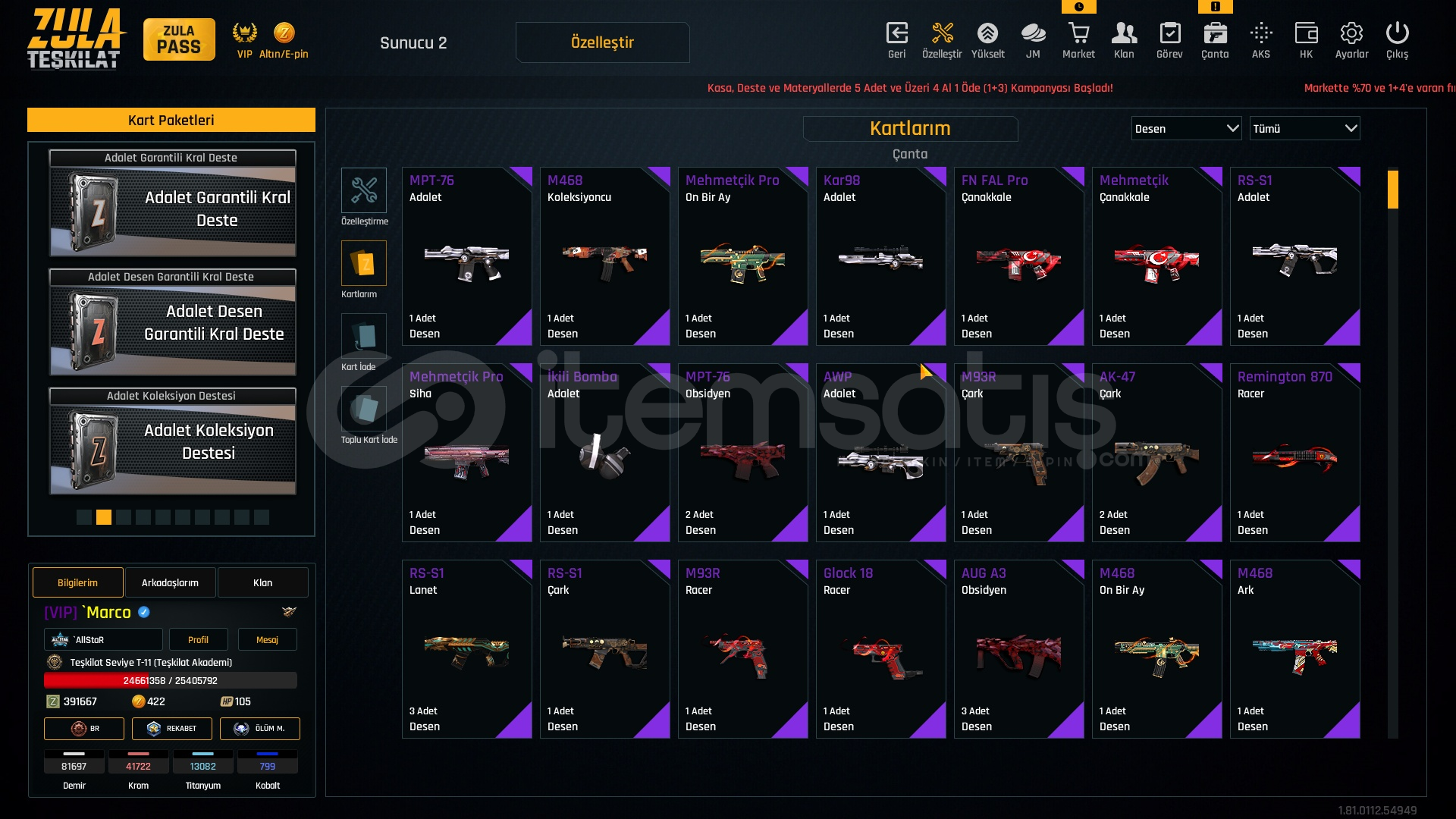Select the last card pack page indicator
Image resolution: width=1456 pixels, height=819 pixels.
click(x=262, y=517)
